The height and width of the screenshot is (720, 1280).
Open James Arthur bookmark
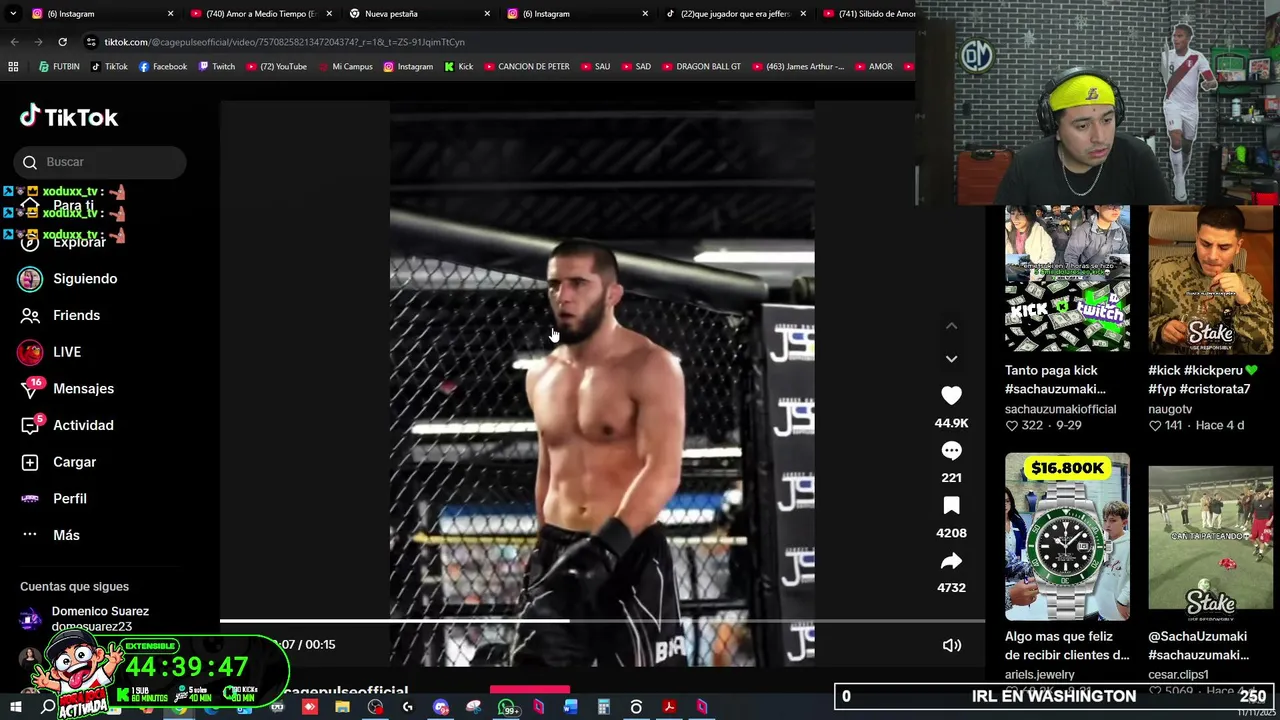pyautogui.click(x=797, y=67)
